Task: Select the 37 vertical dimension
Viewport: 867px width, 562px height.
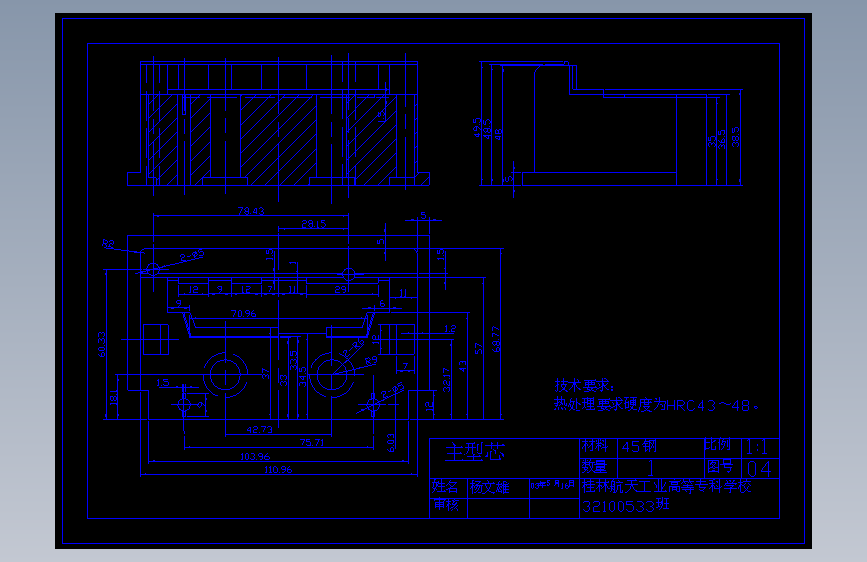Action: [x=266, y=374]
